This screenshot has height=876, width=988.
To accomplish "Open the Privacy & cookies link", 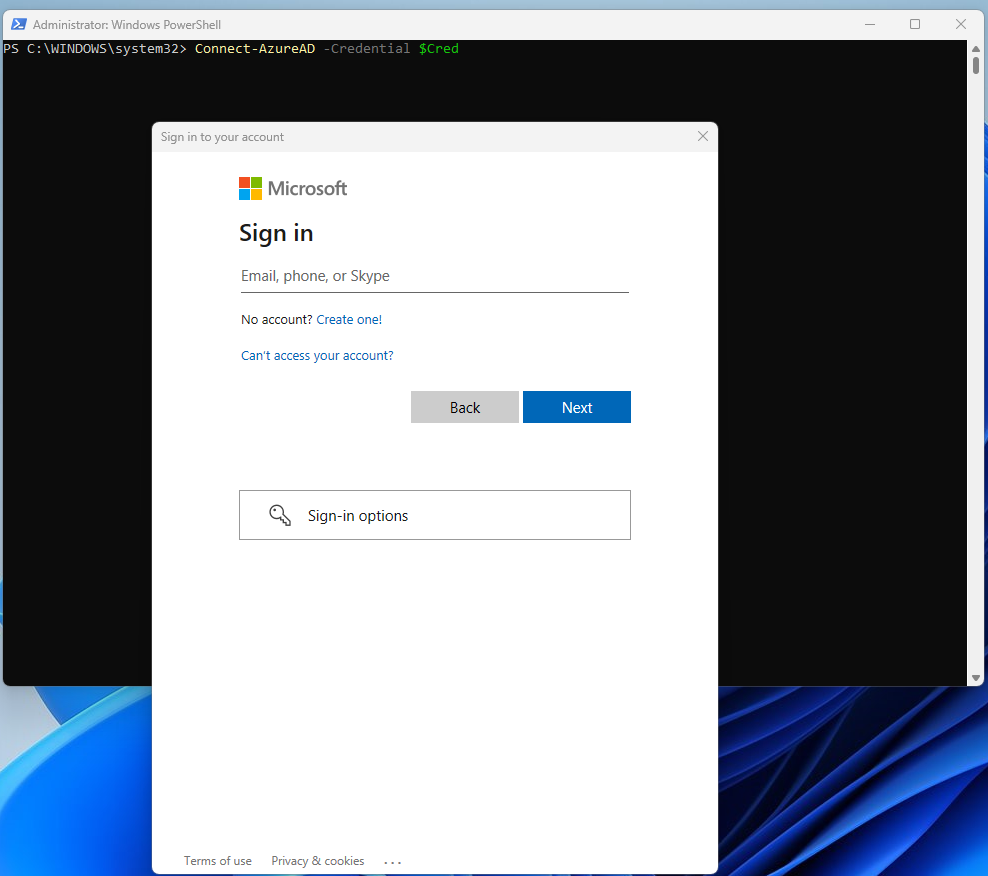I will 318,861.
